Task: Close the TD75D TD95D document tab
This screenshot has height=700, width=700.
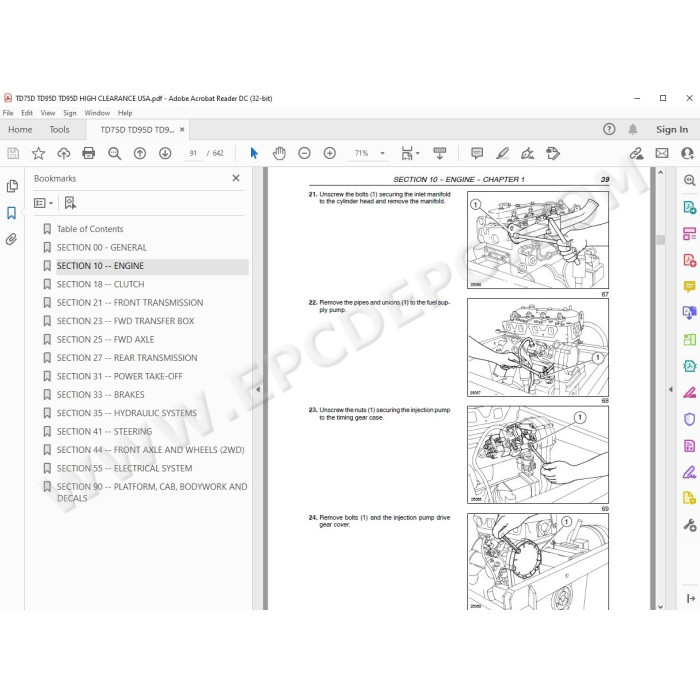Action: (x=182, y=129)
